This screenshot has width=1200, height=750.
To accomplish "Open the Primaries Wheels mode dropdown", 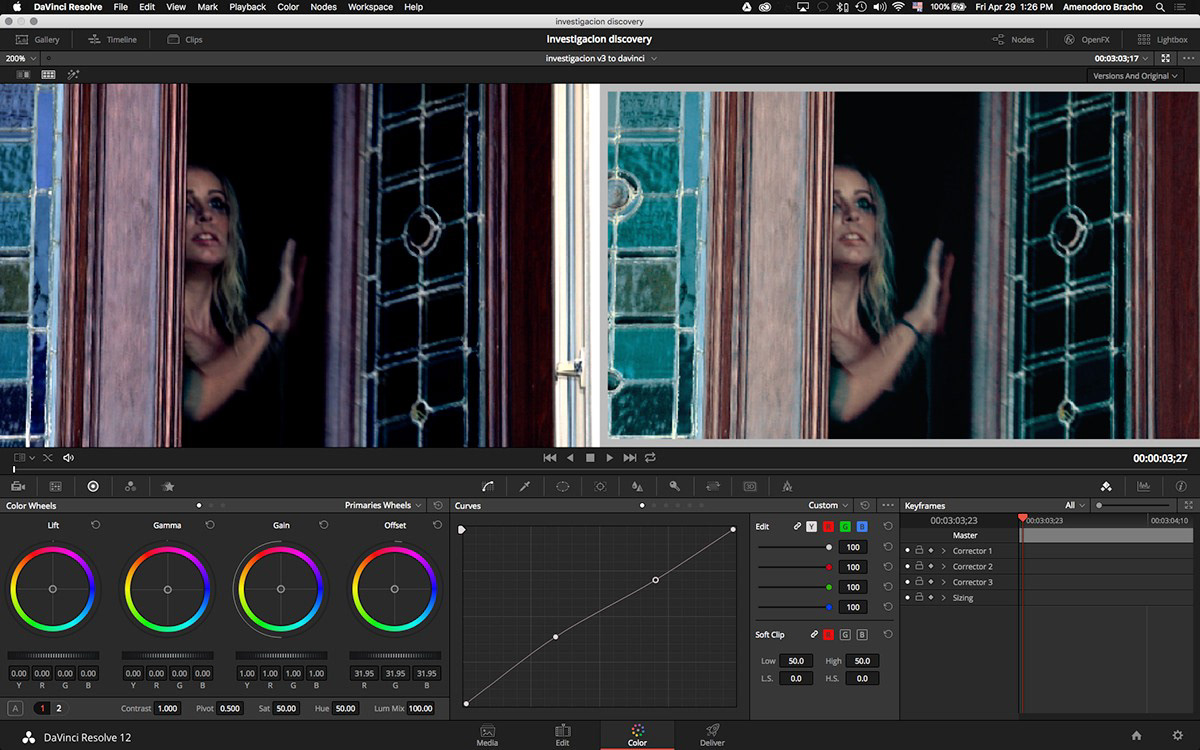I will point(383,506).
